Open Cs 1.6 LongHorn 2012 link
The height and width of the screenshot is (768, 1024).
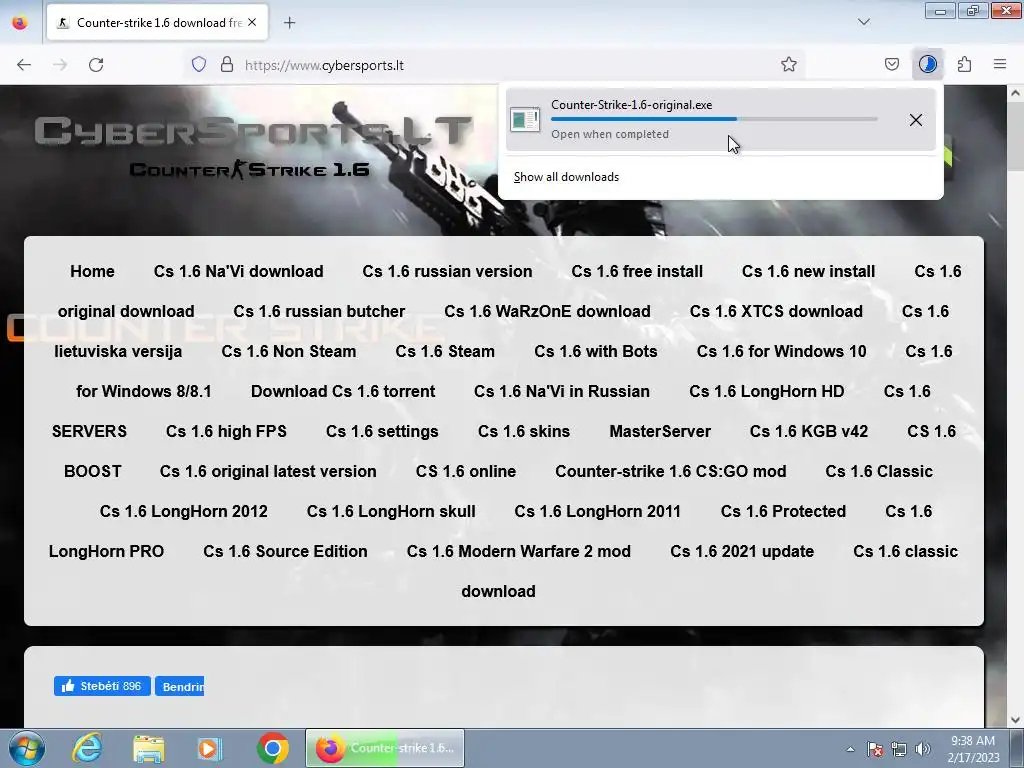(184, 511)
